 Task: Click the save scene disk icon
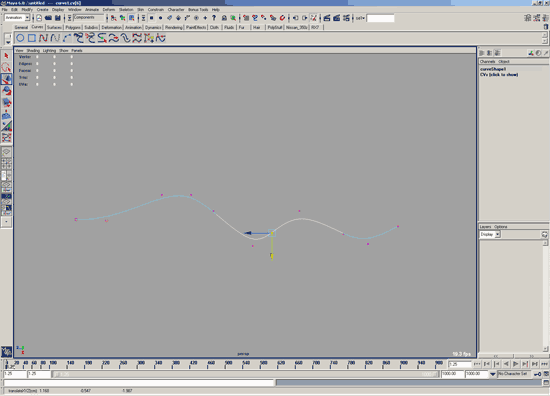58,18
